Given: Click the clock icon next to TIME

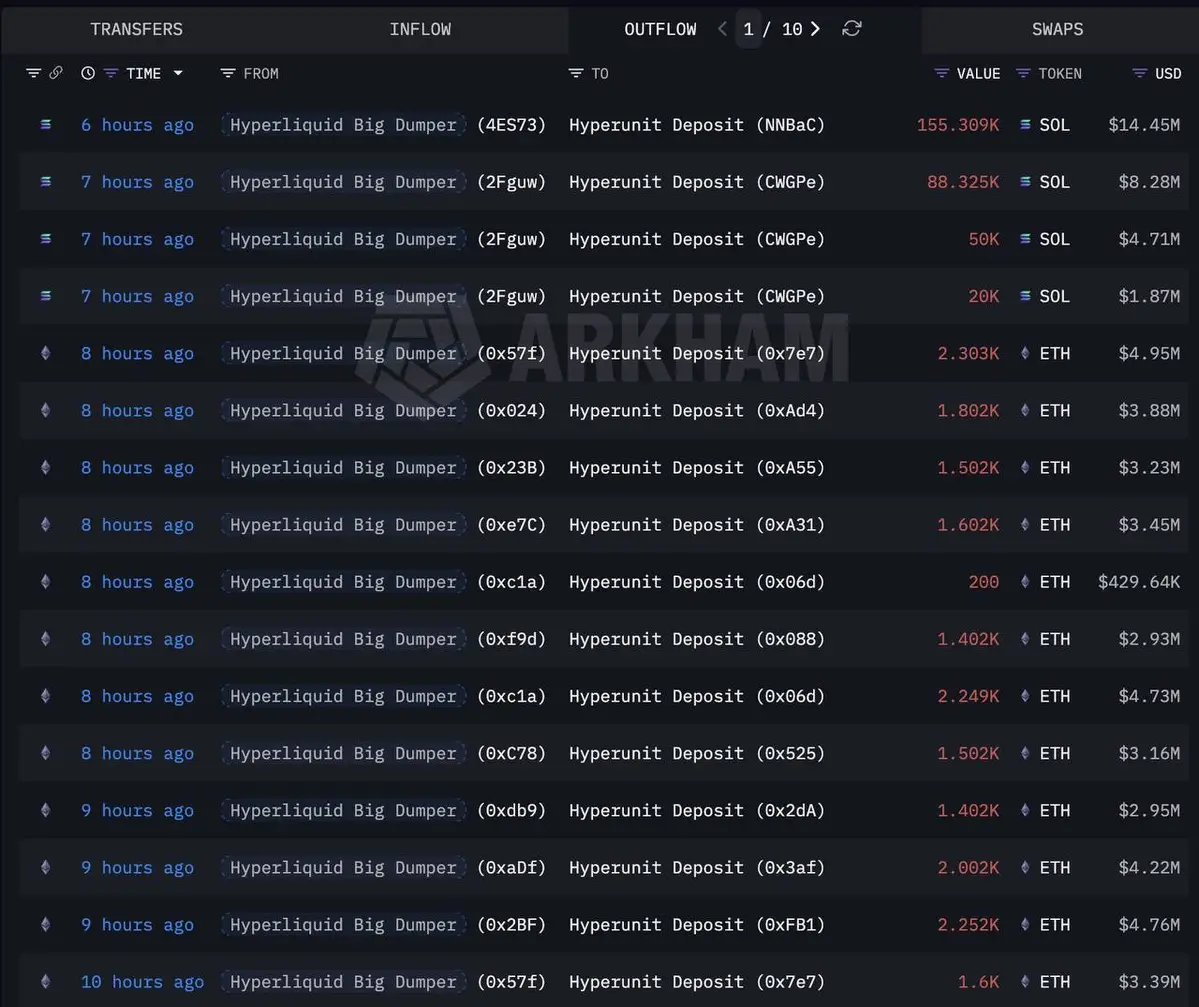Looking at the screenshot, I should pyautogui.click(x=88, y=73).
